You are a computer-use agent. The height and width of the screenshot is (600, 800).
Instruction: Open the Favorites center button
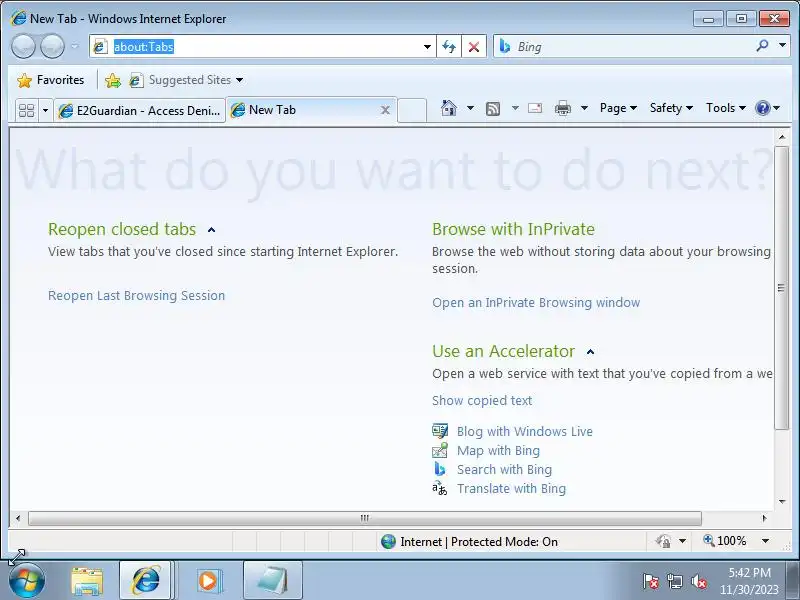click(x=50, y=80)
